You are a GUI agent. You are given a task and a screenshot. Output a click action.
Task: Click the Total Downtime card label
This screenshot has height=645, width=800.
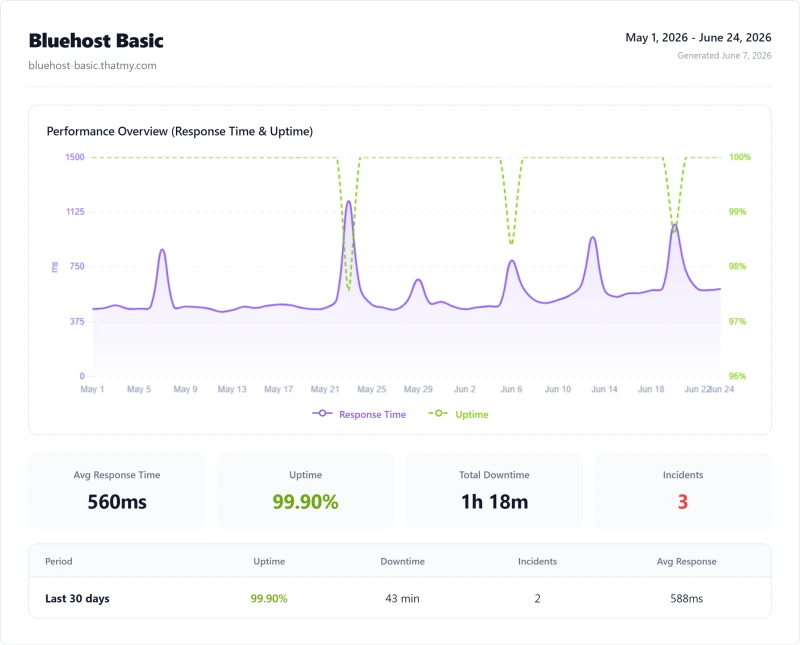(x=494, y=475)
